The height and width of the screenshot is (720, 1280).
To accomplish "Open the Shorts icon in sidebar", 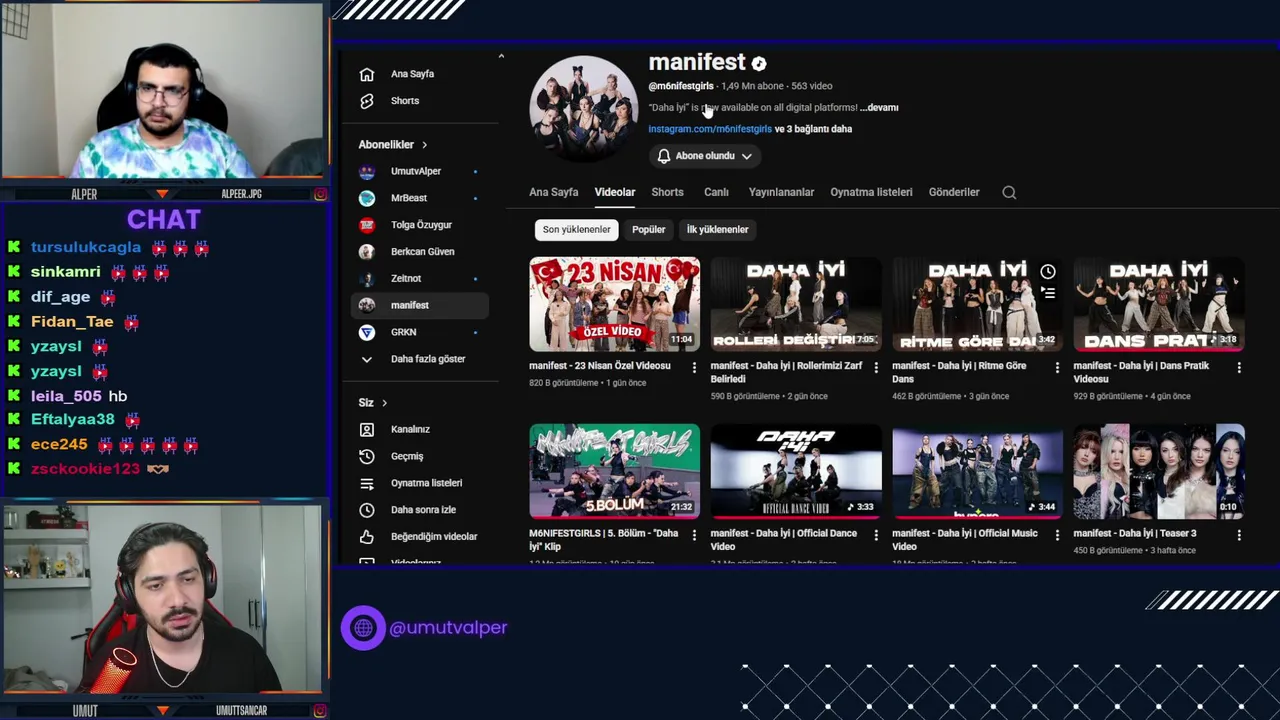I will (x=367, y=101).
